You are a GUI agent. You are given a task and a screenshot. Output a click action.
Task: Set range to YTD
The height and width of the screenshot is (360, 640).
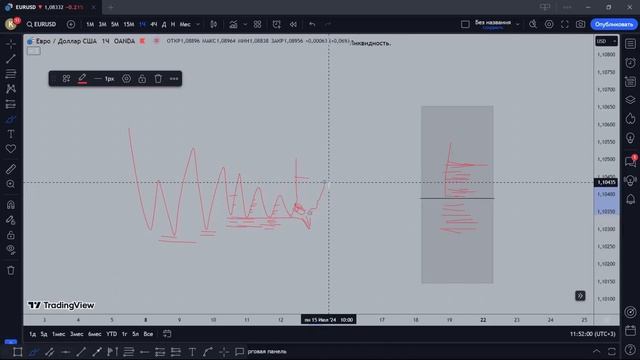[111, 334]
